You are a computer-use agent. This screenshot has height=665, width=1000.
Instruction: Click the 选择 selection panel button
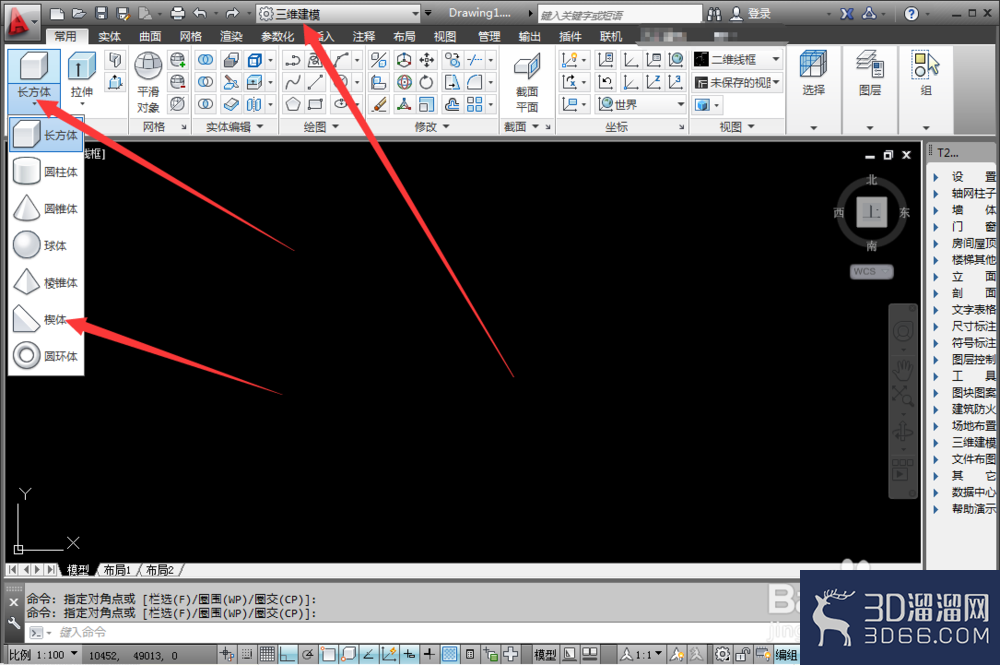point(813,73)
